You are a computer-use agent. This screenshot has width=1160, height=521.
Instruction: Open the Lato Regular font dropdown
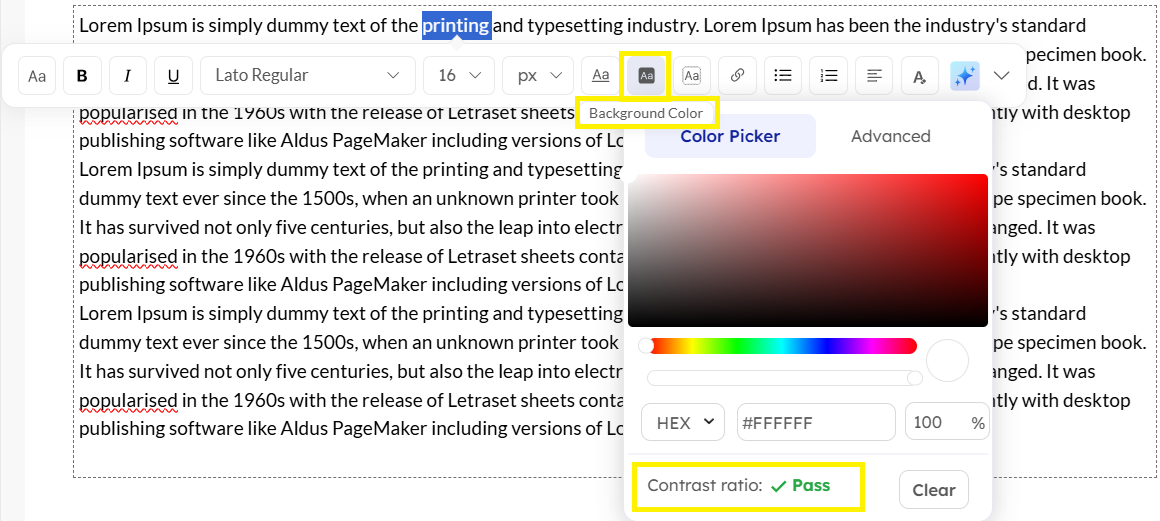pyautogui.click(x=307, y=75)
